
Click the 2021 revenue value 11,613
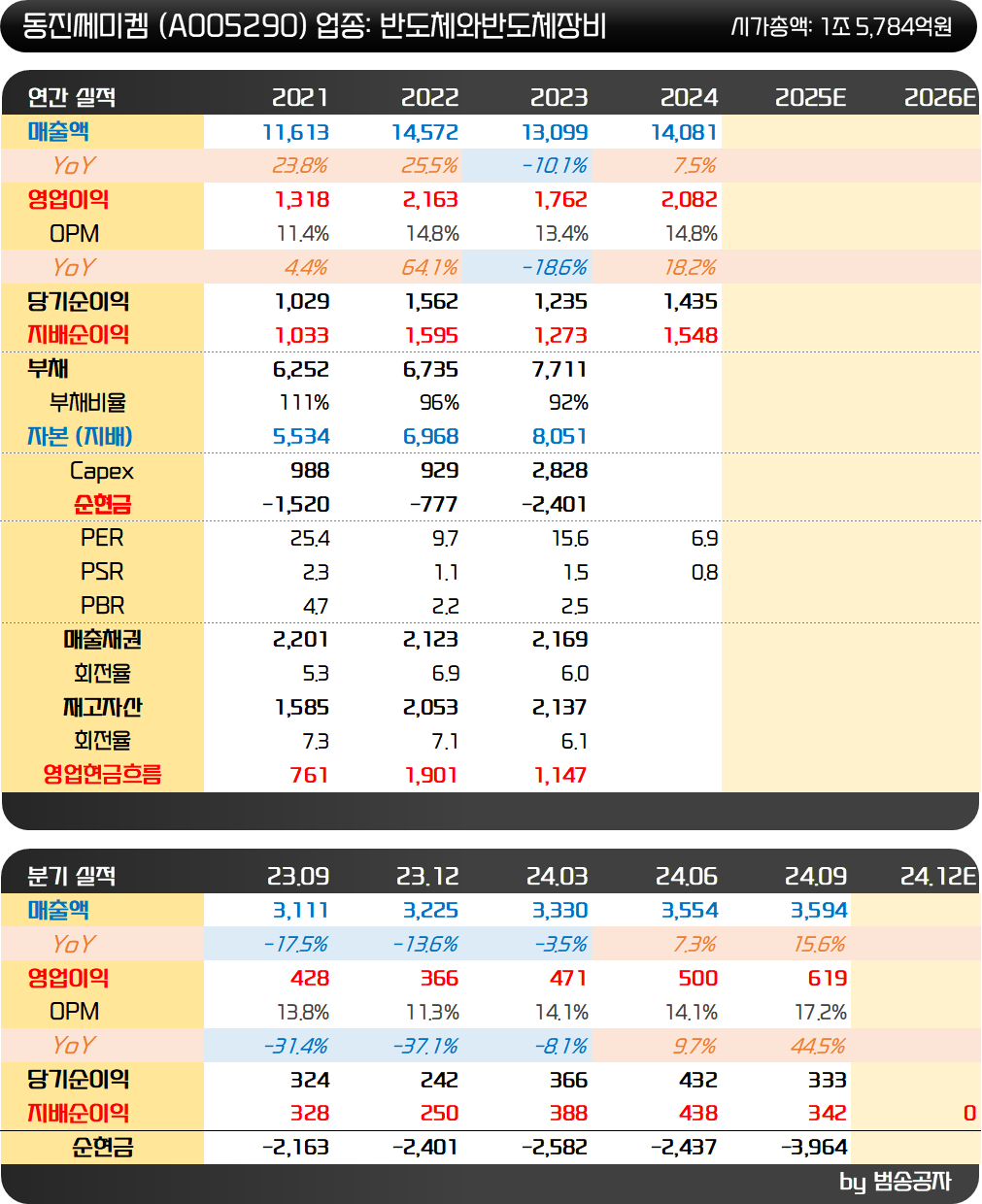[296, 132]
